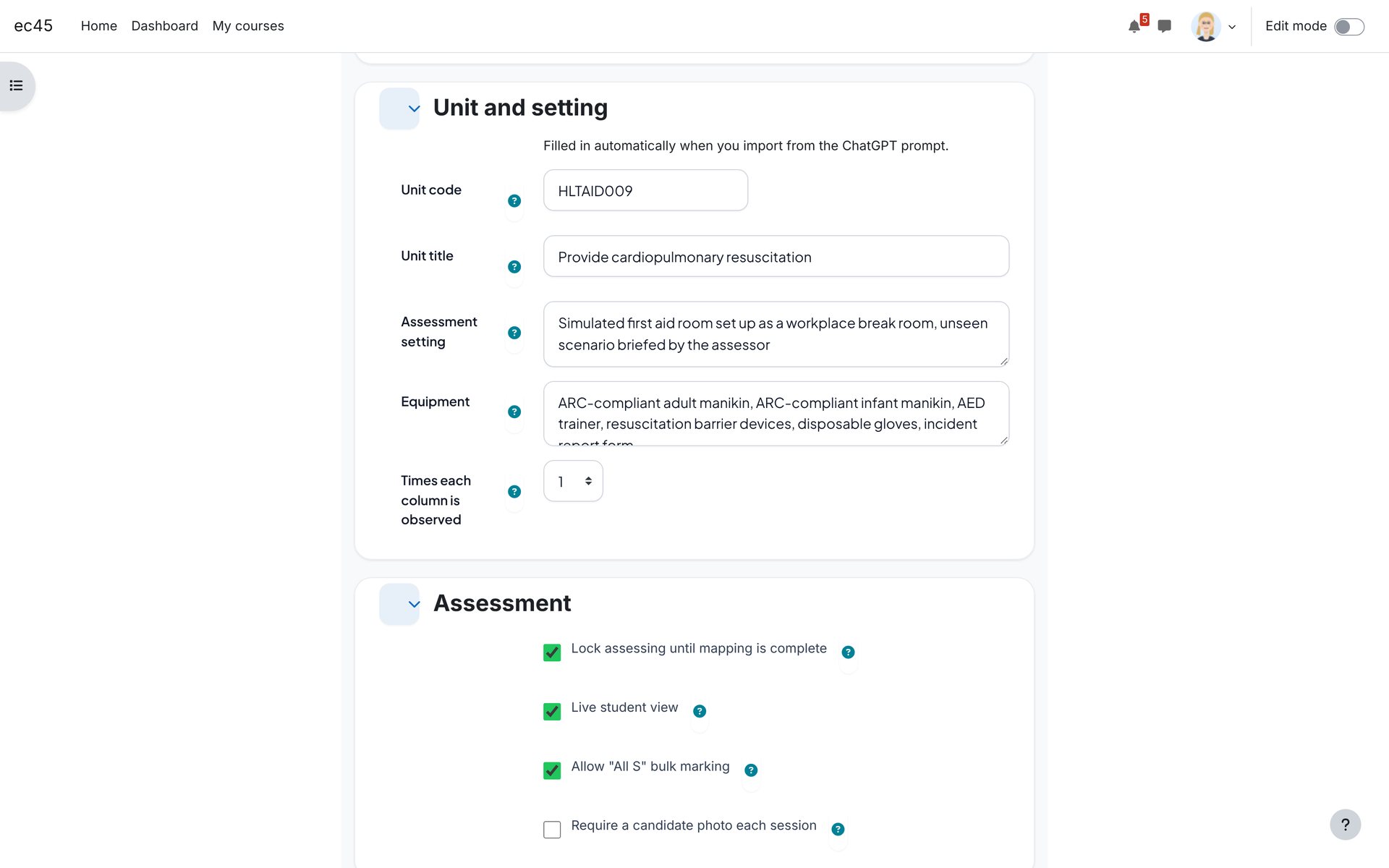Check Require a candidate photo each session
The image size is (1389, 868).
[x=552, y=830]
